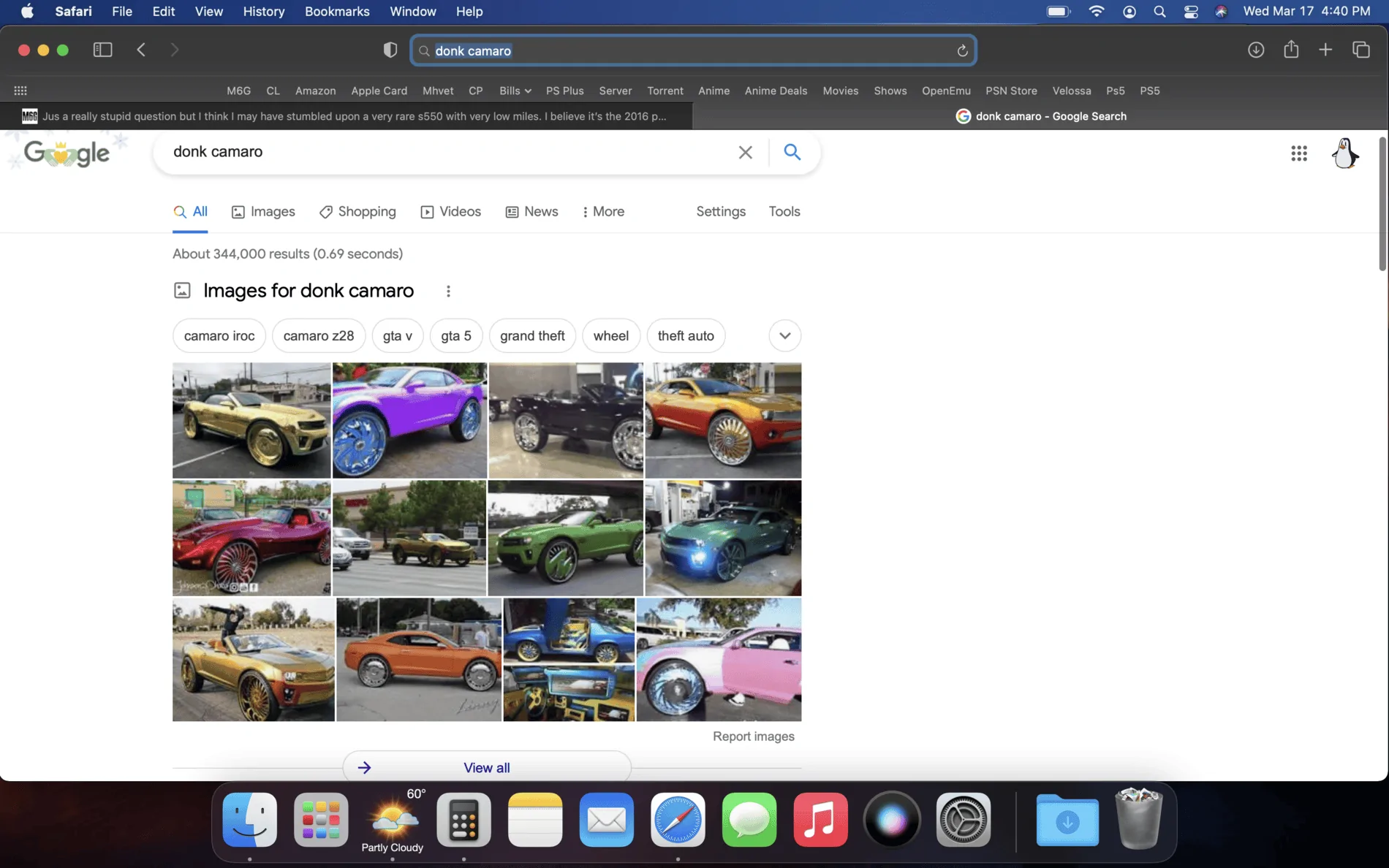
Task: Click the Report images link
Action: [753, 736]
